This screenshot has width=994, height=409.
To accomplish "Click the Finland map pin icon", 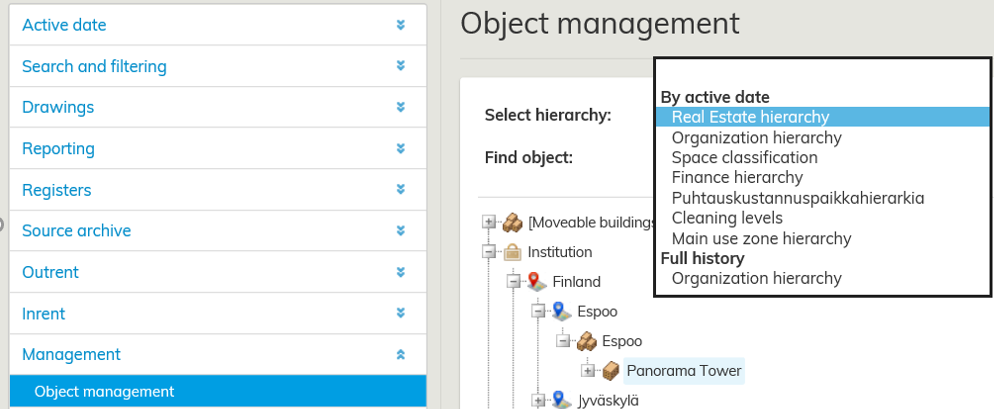I will click(x=537, y=282).
